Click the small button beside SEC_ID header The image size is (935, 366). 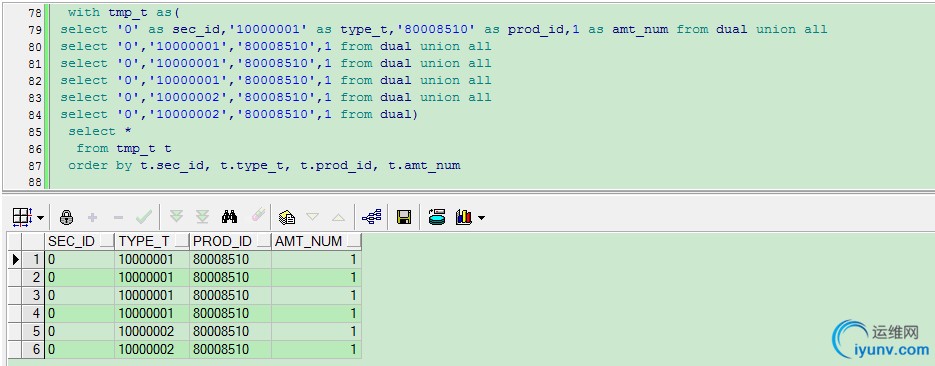pyautogui.click(x=107, y=241)
